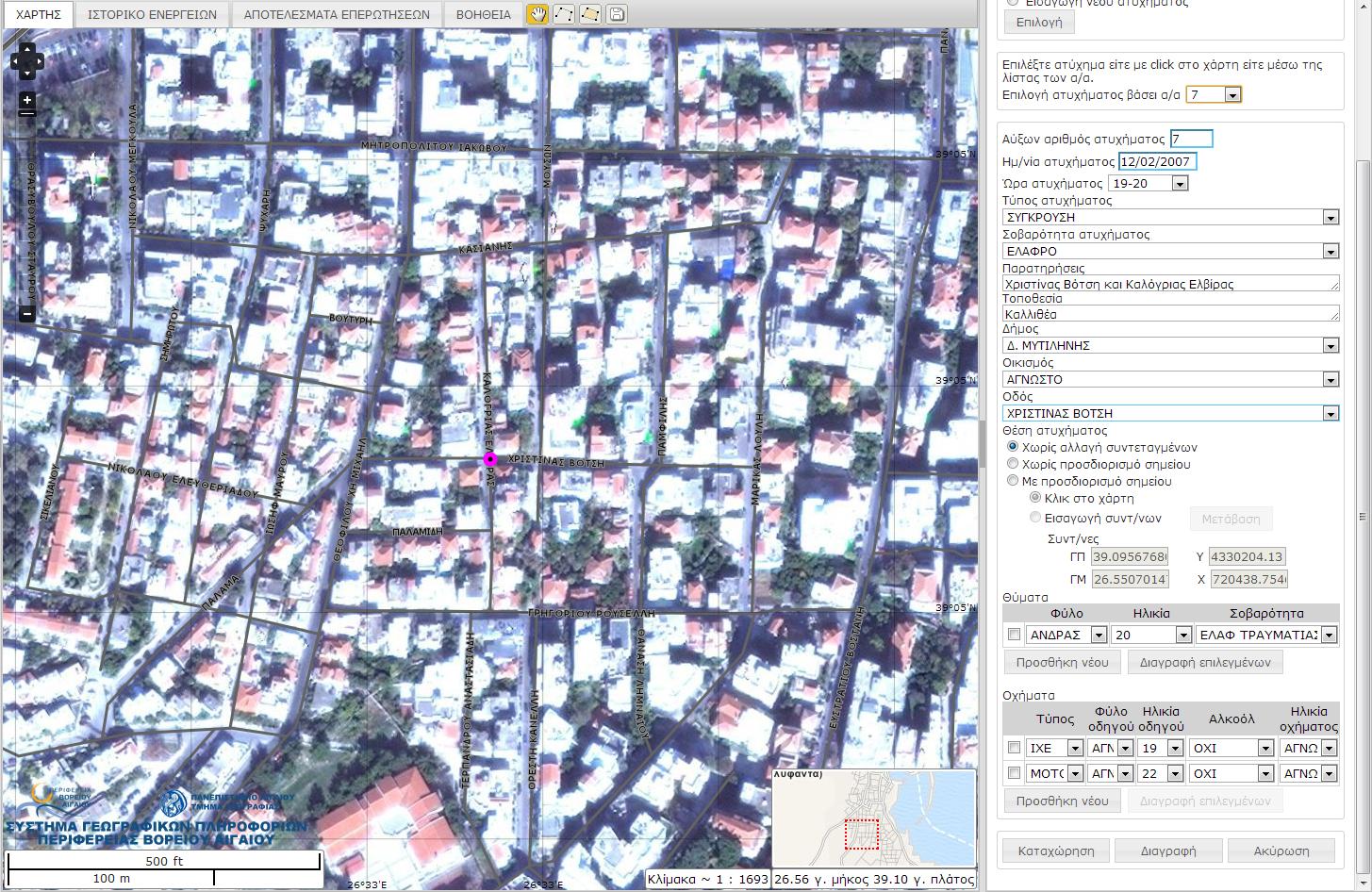Click the save (floppy disk) toolbar icon

click(617, 14)
